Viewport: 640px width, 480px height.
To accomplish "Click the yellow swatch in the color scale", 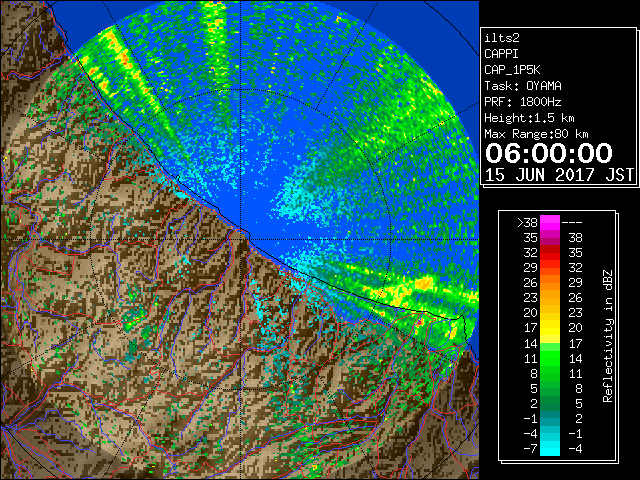I will [550, 328].
